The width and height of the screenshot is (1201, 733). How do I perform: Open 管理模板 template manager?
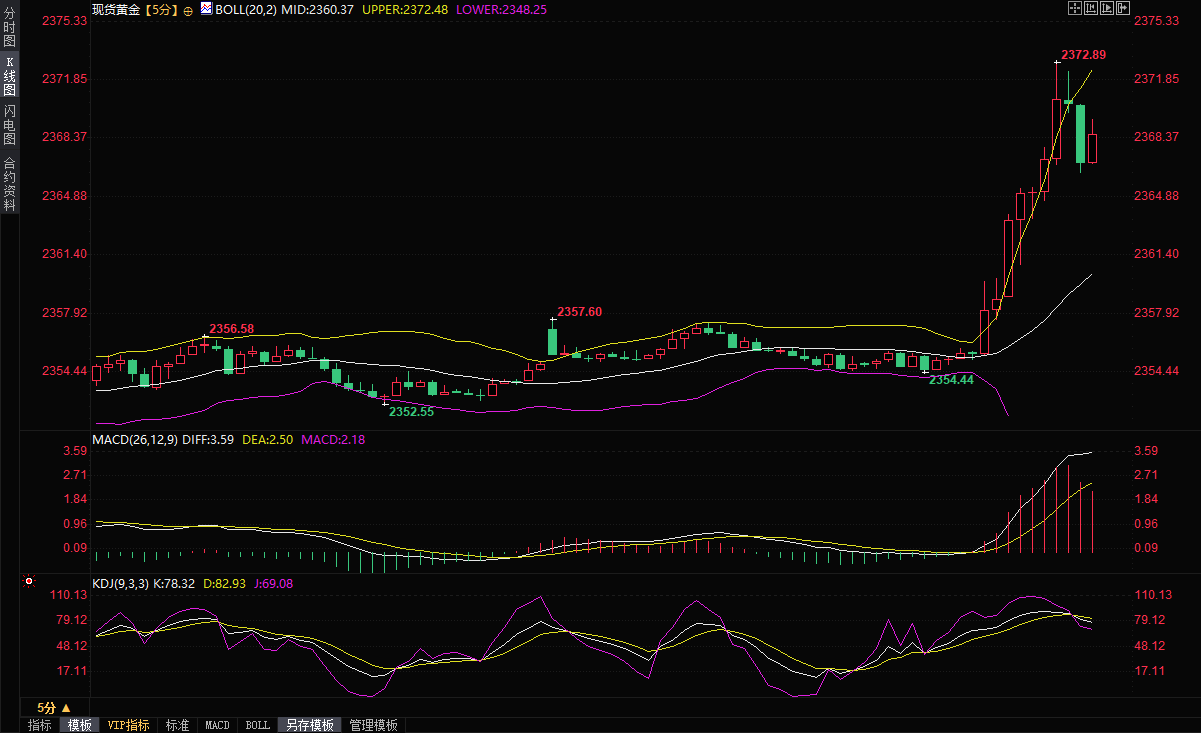coord(373,725)
